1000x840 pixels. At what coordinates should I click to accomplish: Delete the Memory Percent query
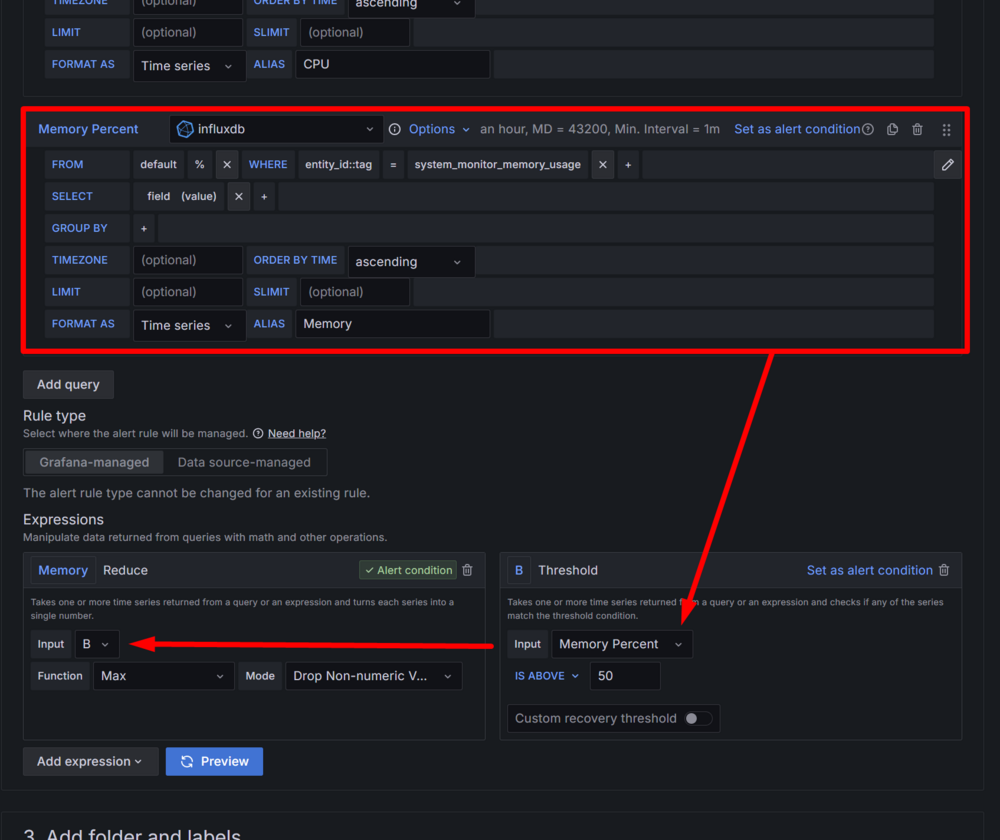[917, 129]
